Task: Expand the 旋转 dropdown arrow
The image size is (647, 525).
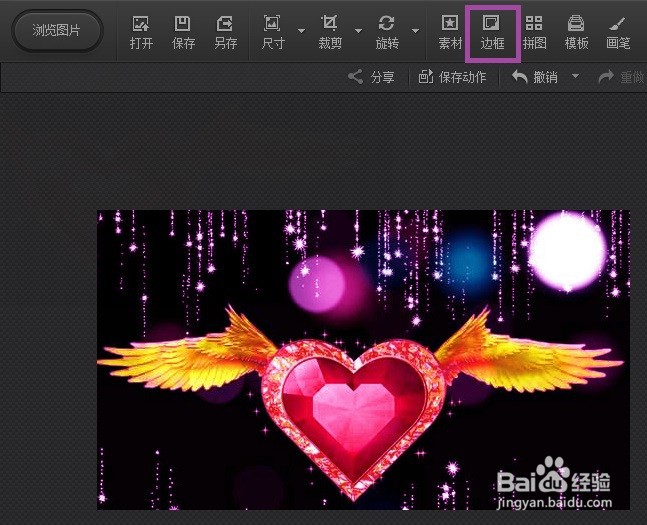Action: pos(416,31)
